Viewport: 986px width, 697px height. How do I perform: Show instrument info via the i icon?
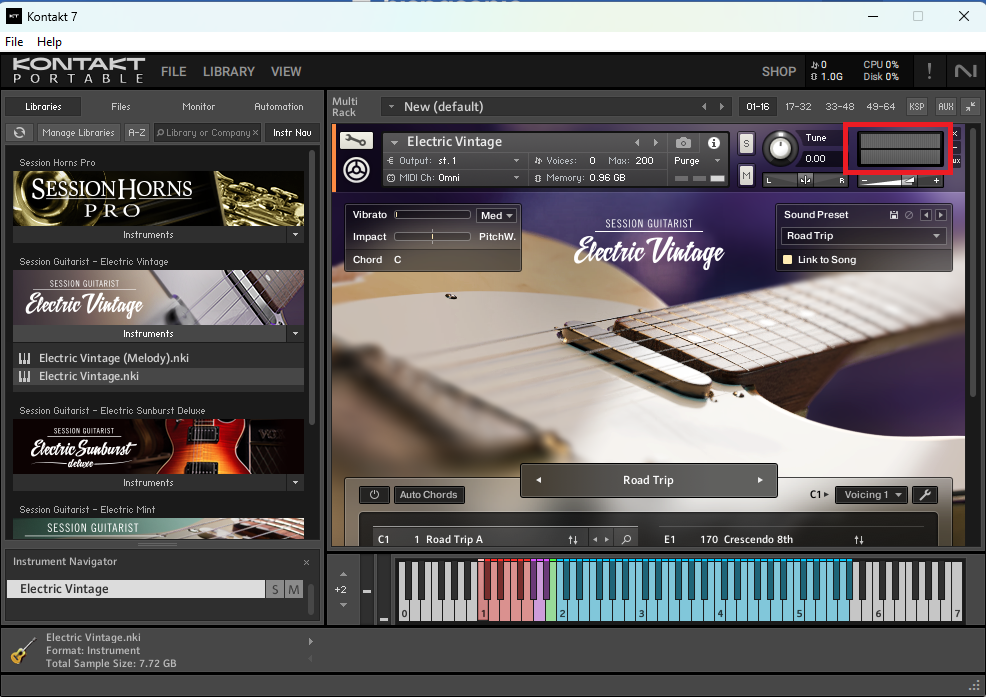pyautogui.click(x=714, y=143)
